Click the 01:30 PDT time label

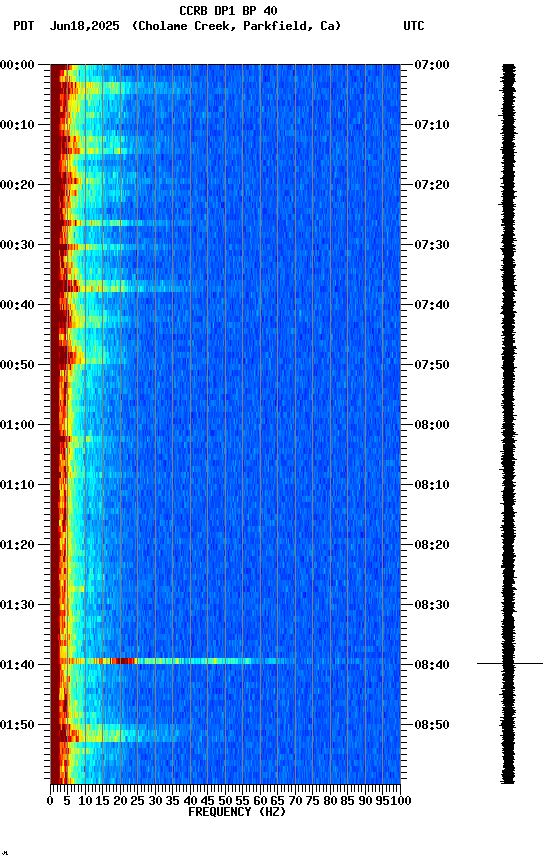[x=17, y=605]
